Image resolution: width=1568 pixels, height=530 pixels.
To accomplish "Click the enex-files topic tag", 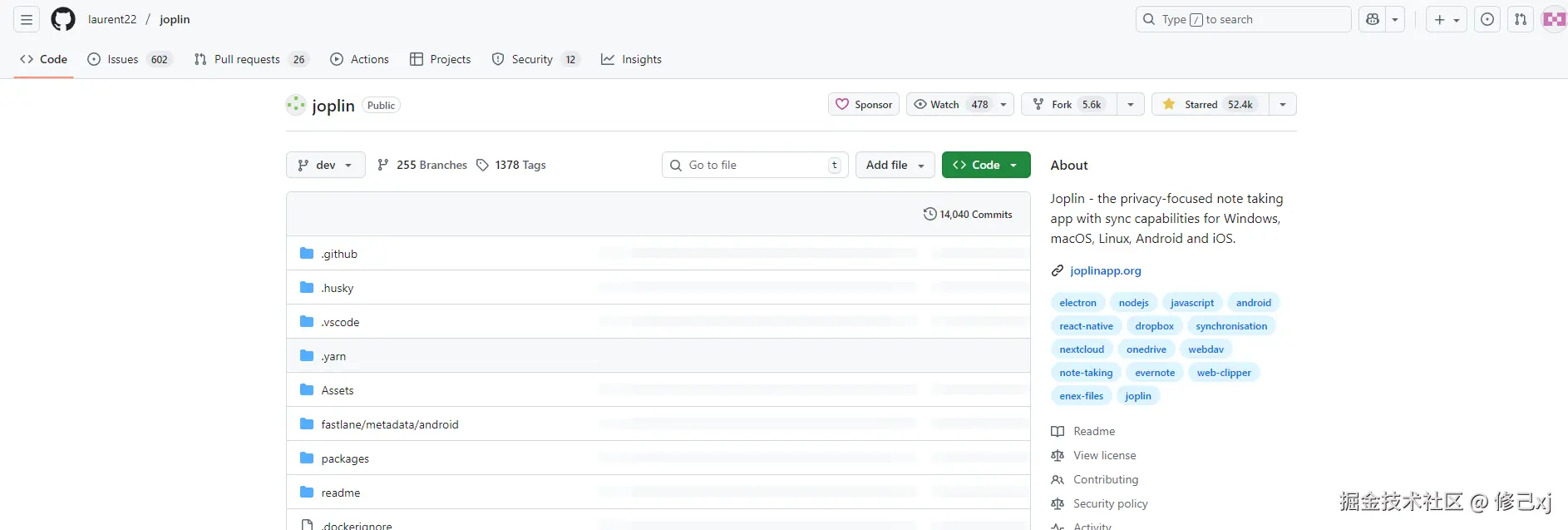I will 1081,396.
